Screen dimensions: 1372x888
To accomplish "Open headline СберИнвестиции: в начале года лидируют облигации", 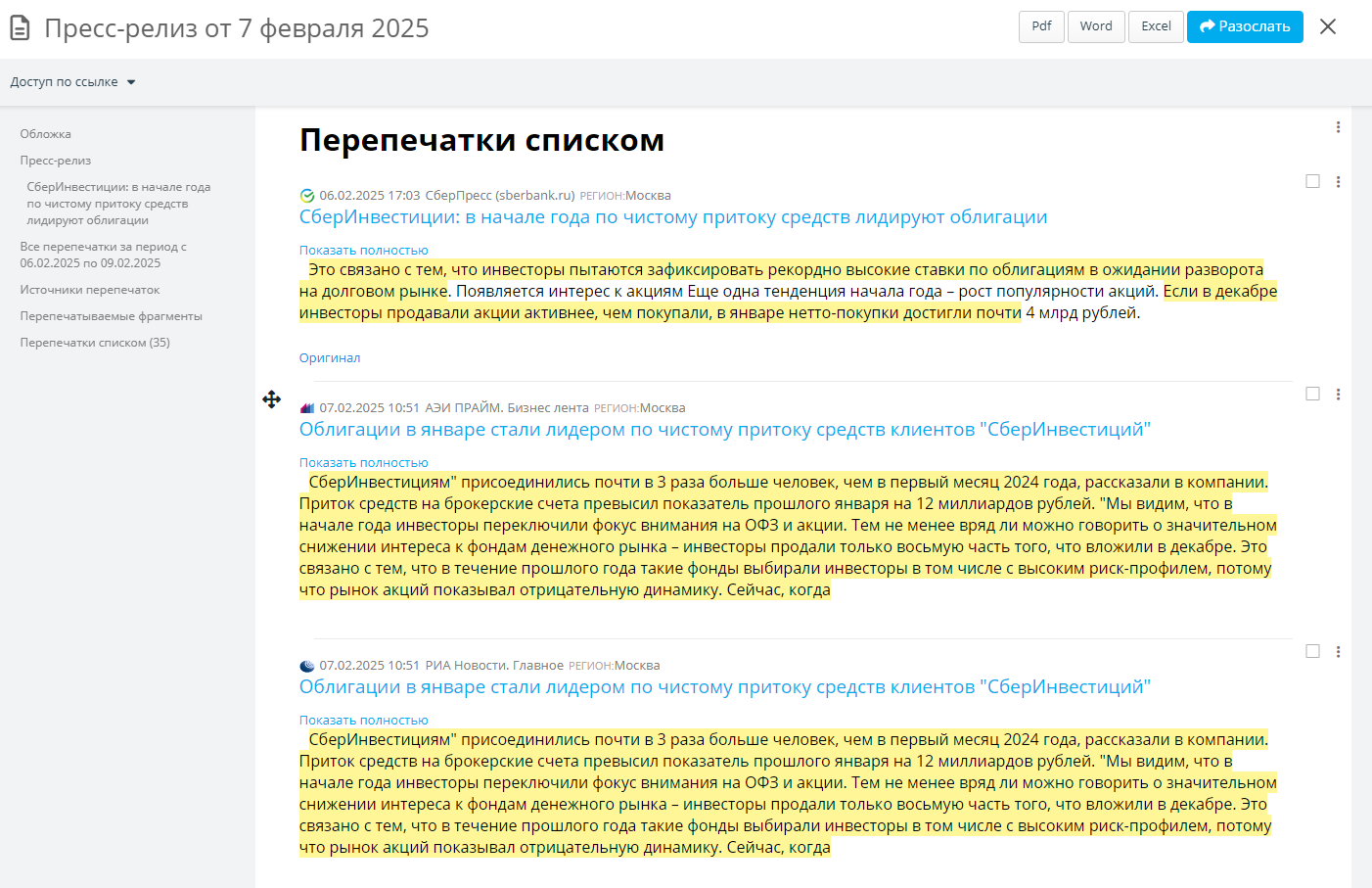I will click(x=673, y=217).
